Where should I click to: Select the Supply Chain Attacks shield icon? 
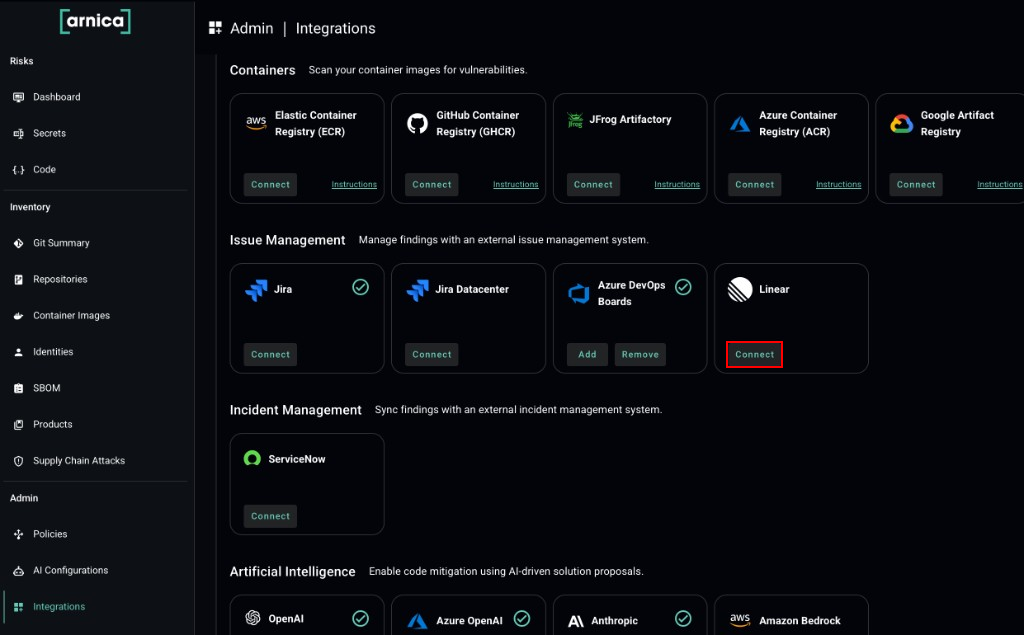pyautogui.click(x=18, y=461)
